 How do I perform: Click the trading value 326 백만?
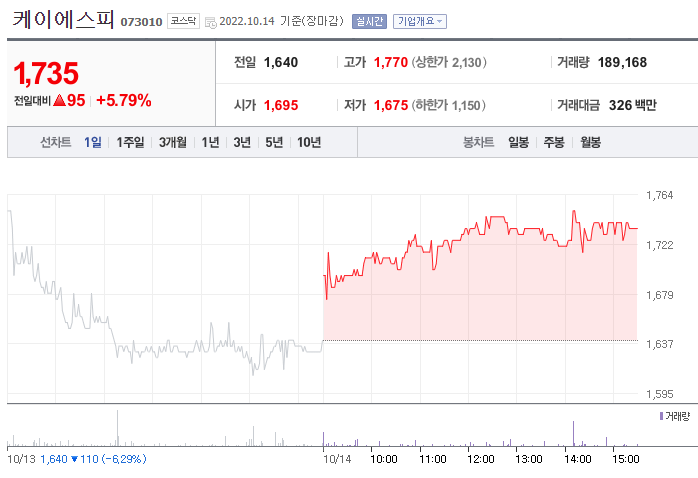(x=633, y=105)
